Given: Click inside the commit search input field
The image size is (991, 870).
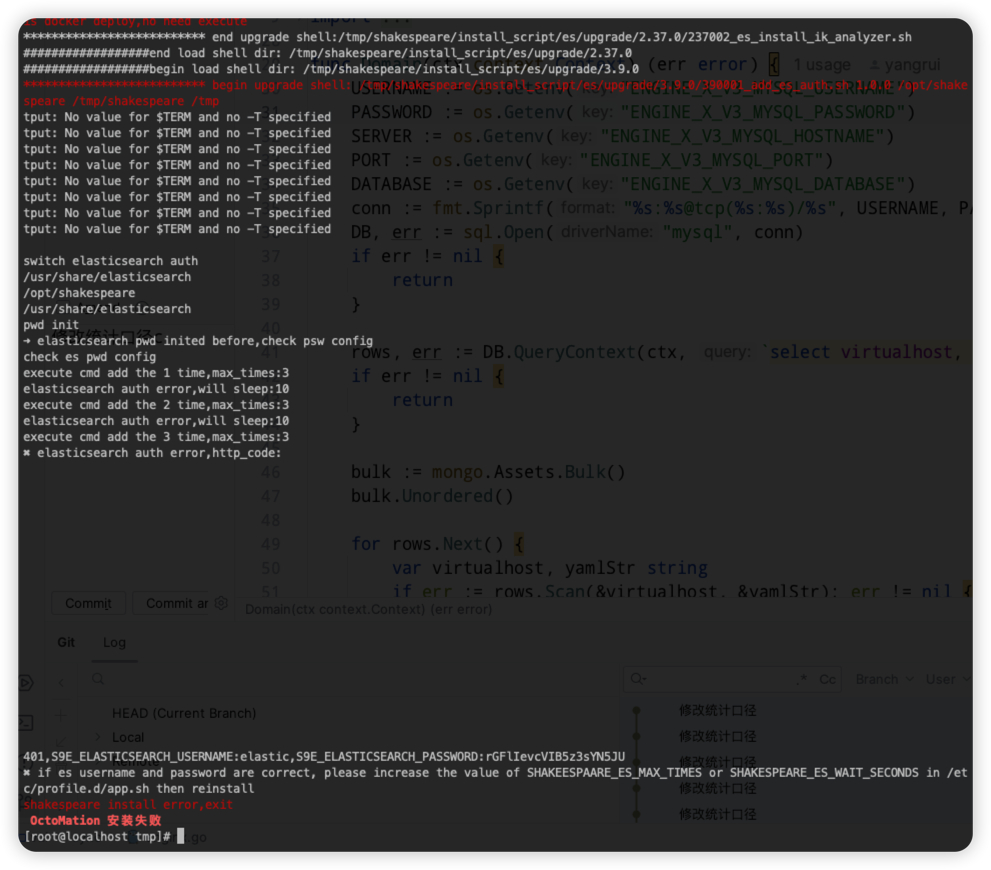Looking at the screenshot, I should pos(720,678).
